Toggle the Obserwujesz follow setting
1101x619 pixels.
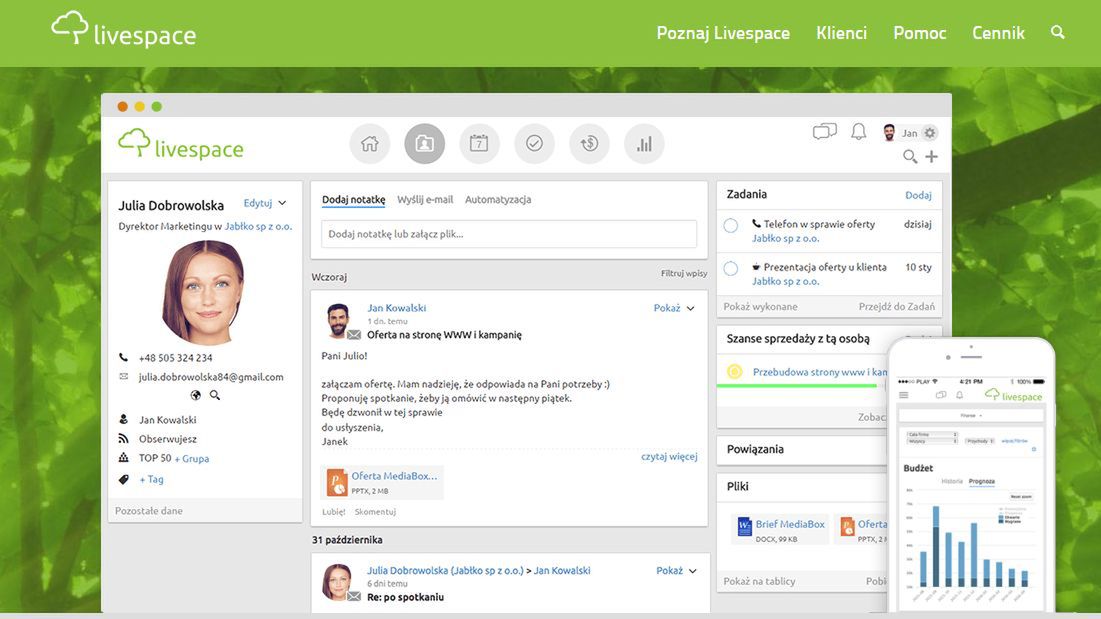point(167,438)
